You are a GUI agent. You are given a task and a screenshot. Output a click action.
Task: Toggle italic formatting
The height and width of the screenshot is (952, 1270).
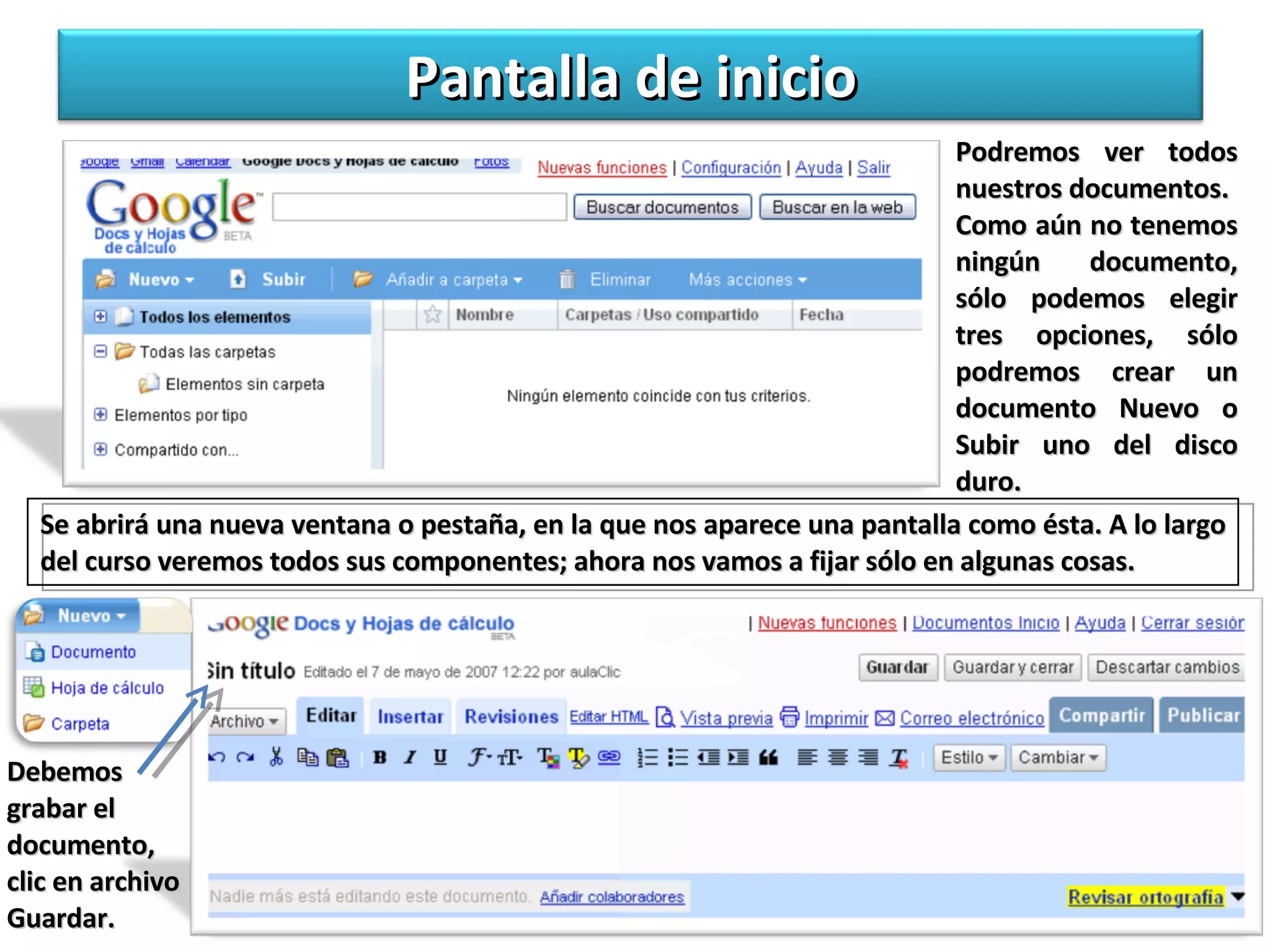[410, 757]
